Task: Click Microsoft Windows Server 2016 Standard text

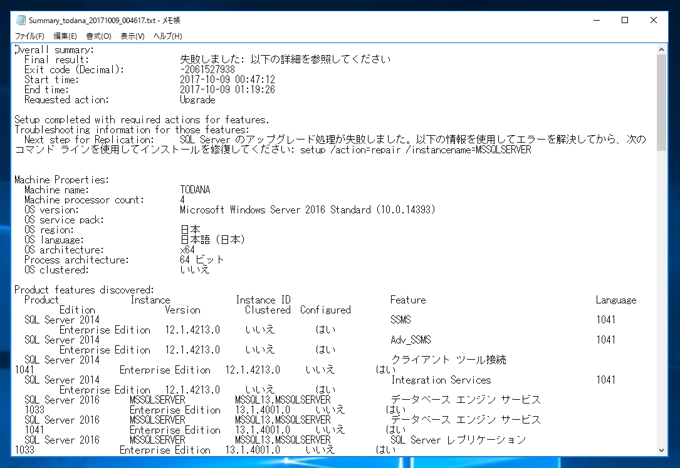Action: (x=307, y=210)
